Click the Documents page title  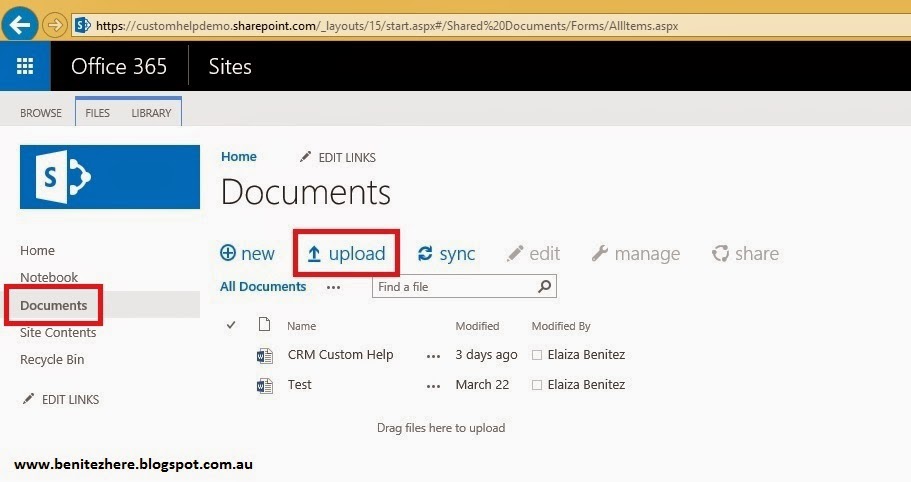coord(306,192)
